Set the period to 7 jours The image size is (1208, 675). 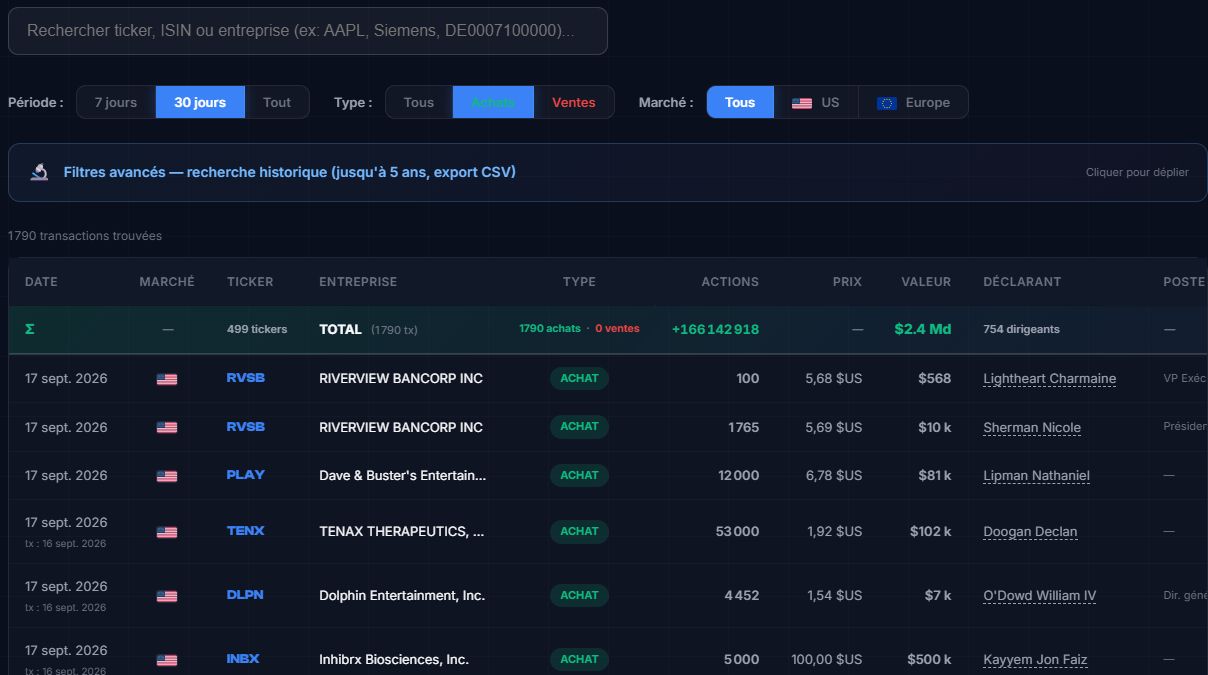click(x=116, y=102)
